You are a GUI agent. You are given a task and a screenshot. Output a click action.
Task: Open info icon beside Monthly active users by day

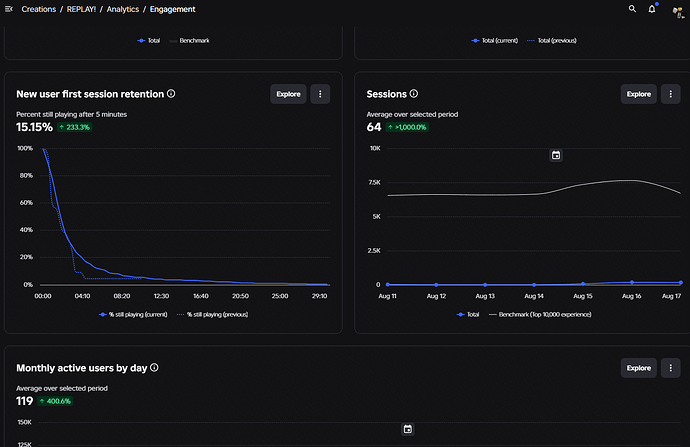coord(154,367)
